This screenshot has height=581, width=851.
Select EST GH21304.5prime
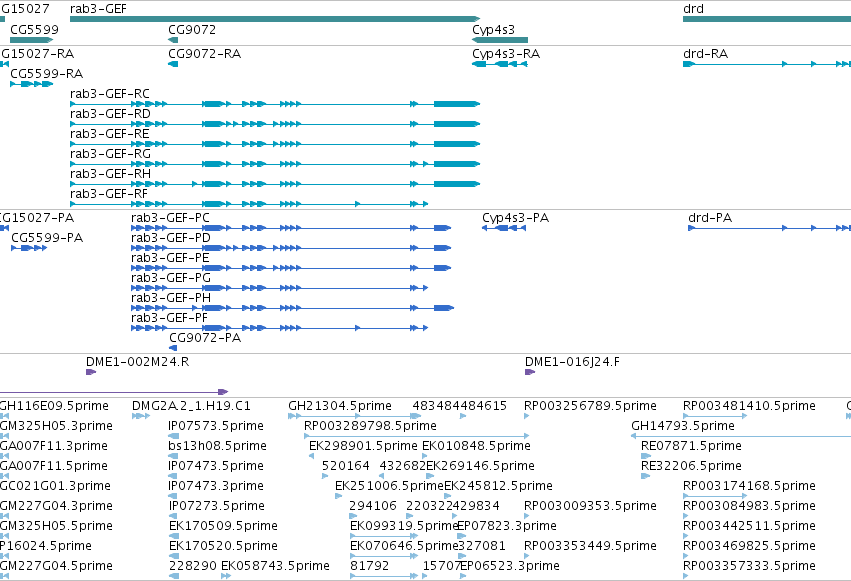(x=354, y=416)
